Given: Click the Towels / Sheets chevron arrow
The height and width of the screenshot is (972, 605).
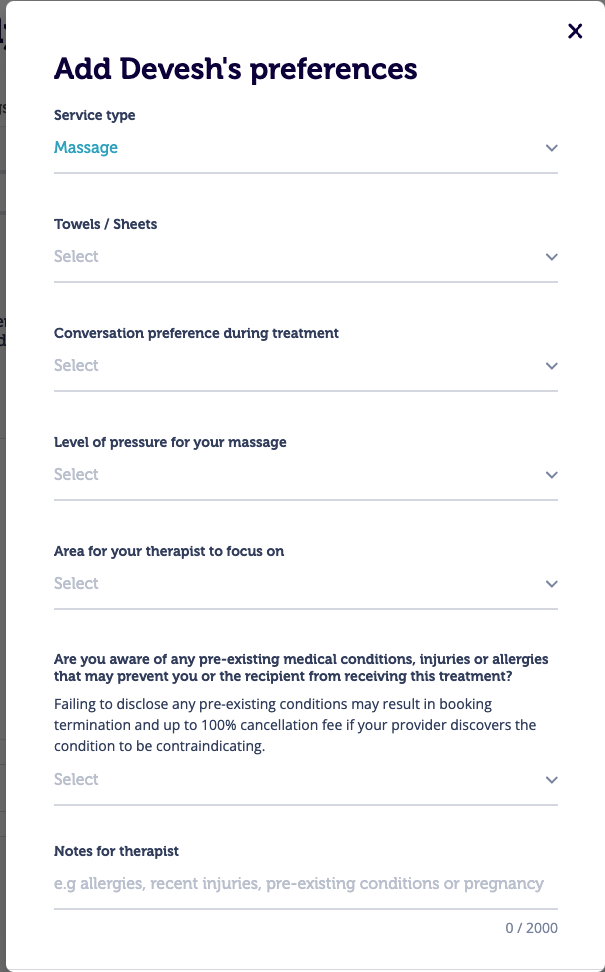Looking at the screenshot, I should (x=551, y=257).
